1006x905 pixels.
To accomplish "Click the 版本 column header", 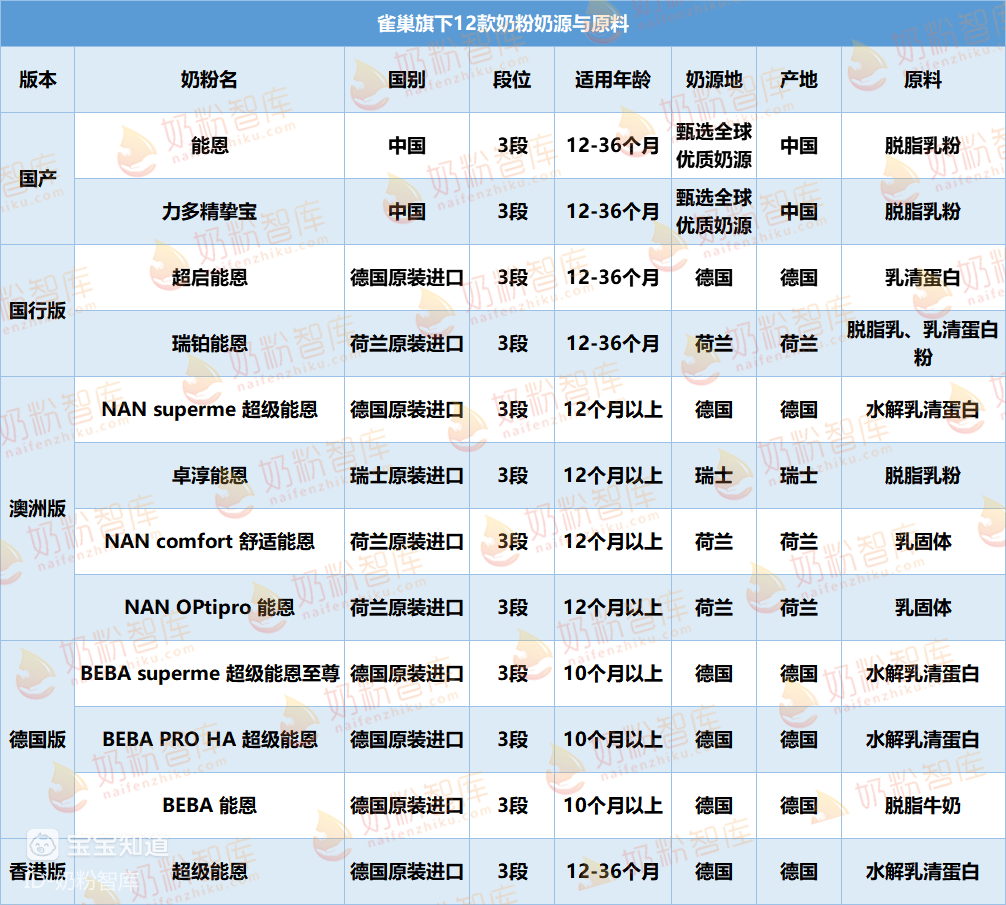I will pyautogui.click(x=37, y=80).
